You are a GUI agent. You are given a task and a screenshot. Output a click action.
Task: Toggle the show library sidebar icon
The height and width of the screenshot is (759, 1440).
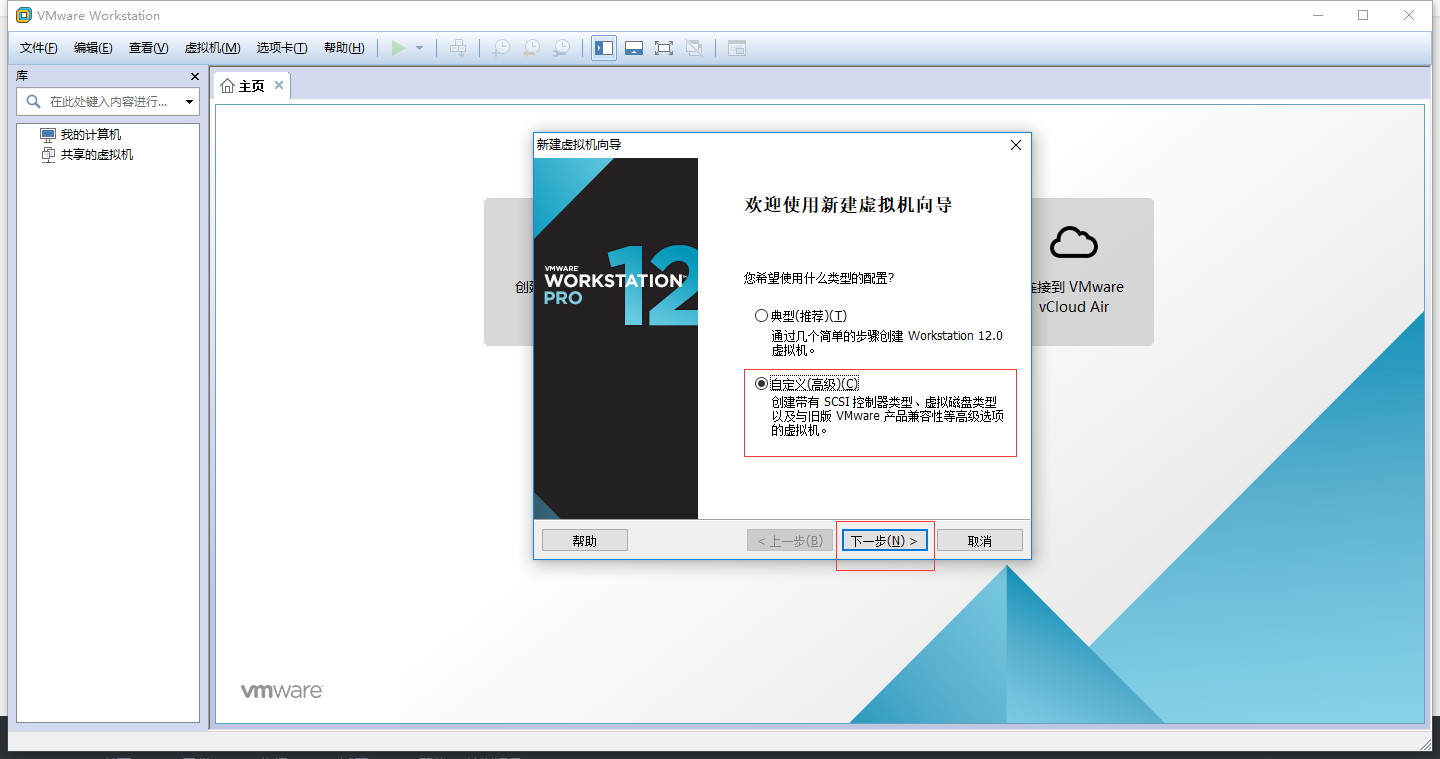pos(604,48)
